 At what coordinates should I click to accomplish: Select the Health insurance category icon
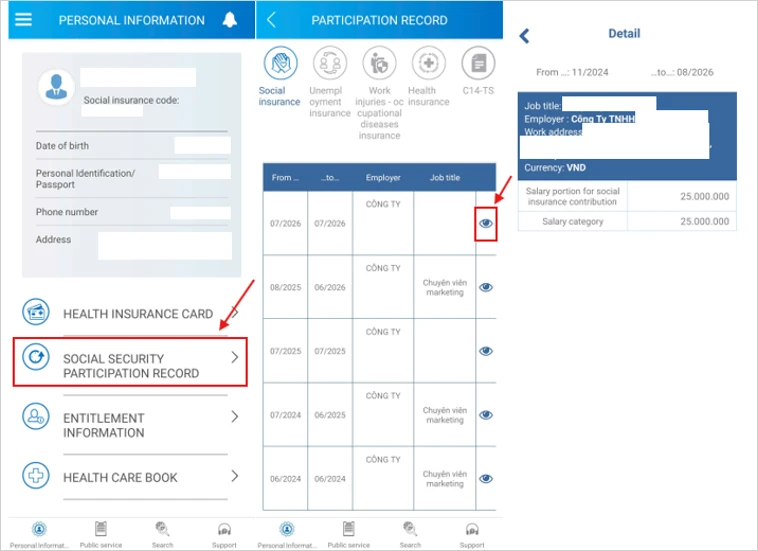tap(429, 63)
